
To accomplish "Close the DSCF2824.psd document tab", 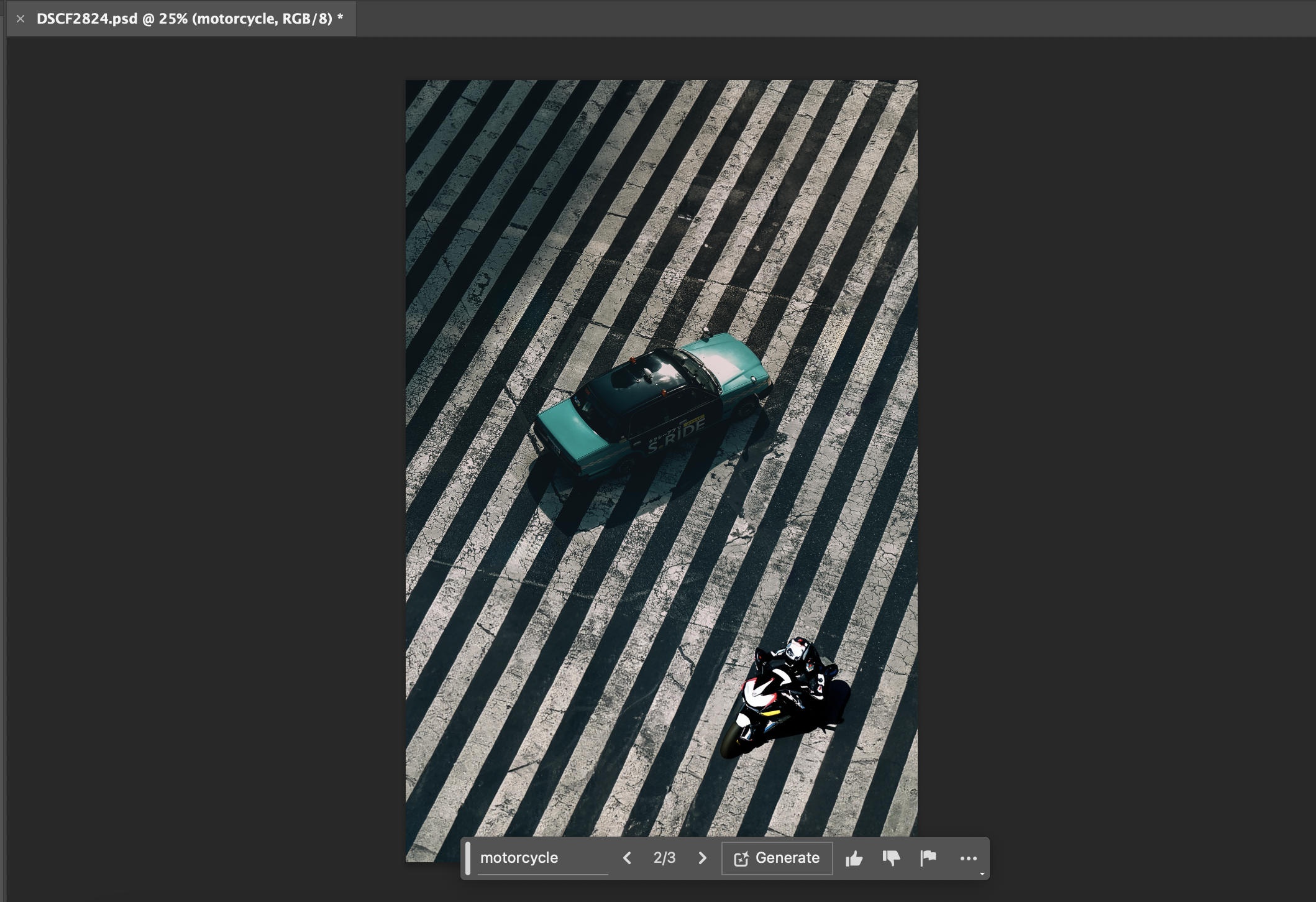I will (x=21, y=19).
